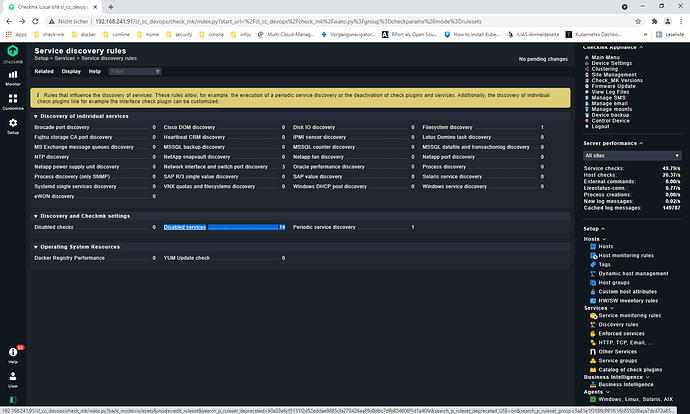Open the Setup gear menu
Screen dimensions: 690x414
13,126
